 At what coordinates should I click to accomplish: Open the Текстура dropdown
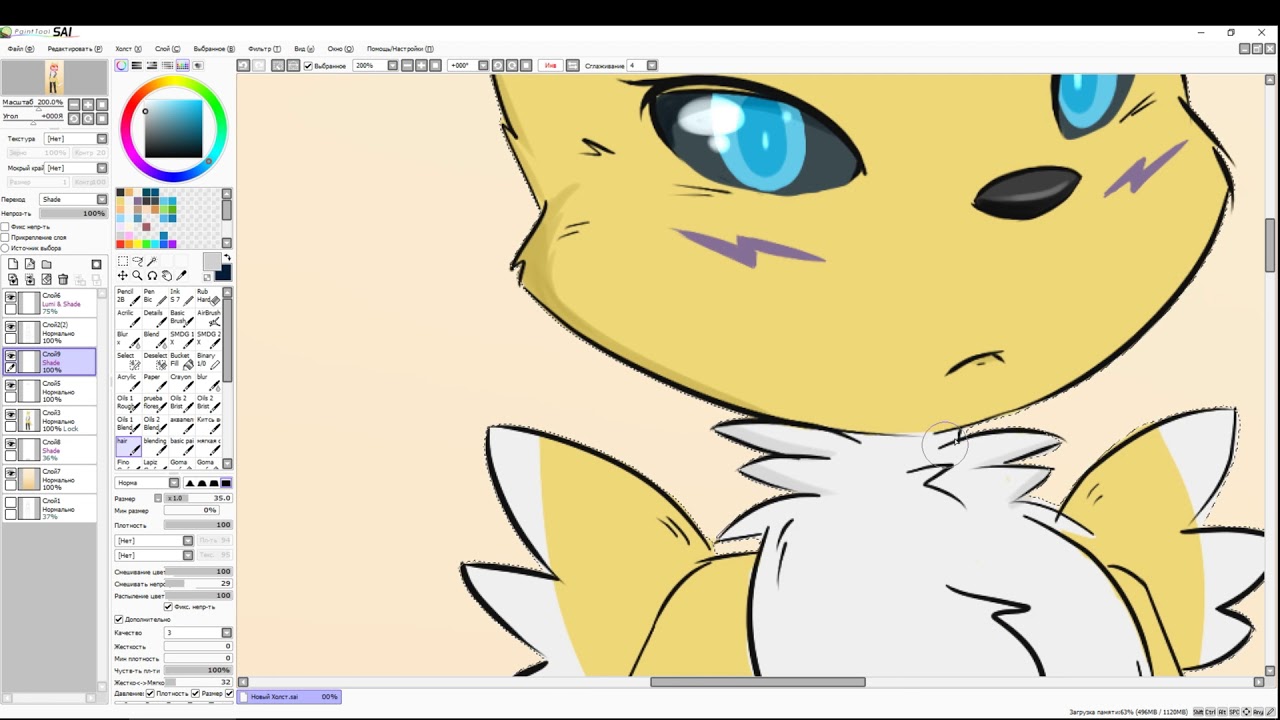[76, 139]
